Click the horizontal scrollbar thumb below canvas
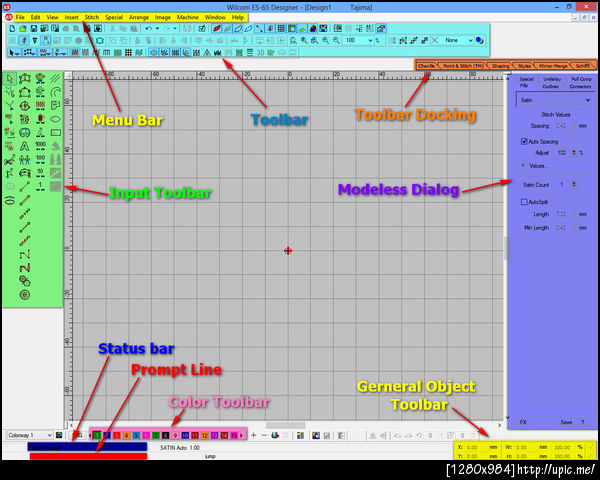 tap(285, 425)
